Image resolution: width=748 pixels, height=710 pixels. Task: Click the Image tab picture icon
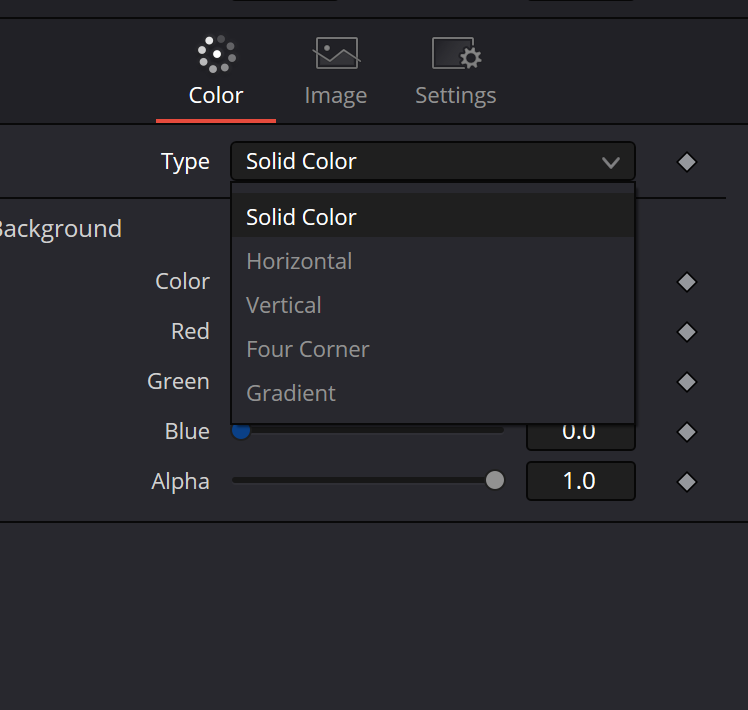pyautogui.click(x=337, y=53)
